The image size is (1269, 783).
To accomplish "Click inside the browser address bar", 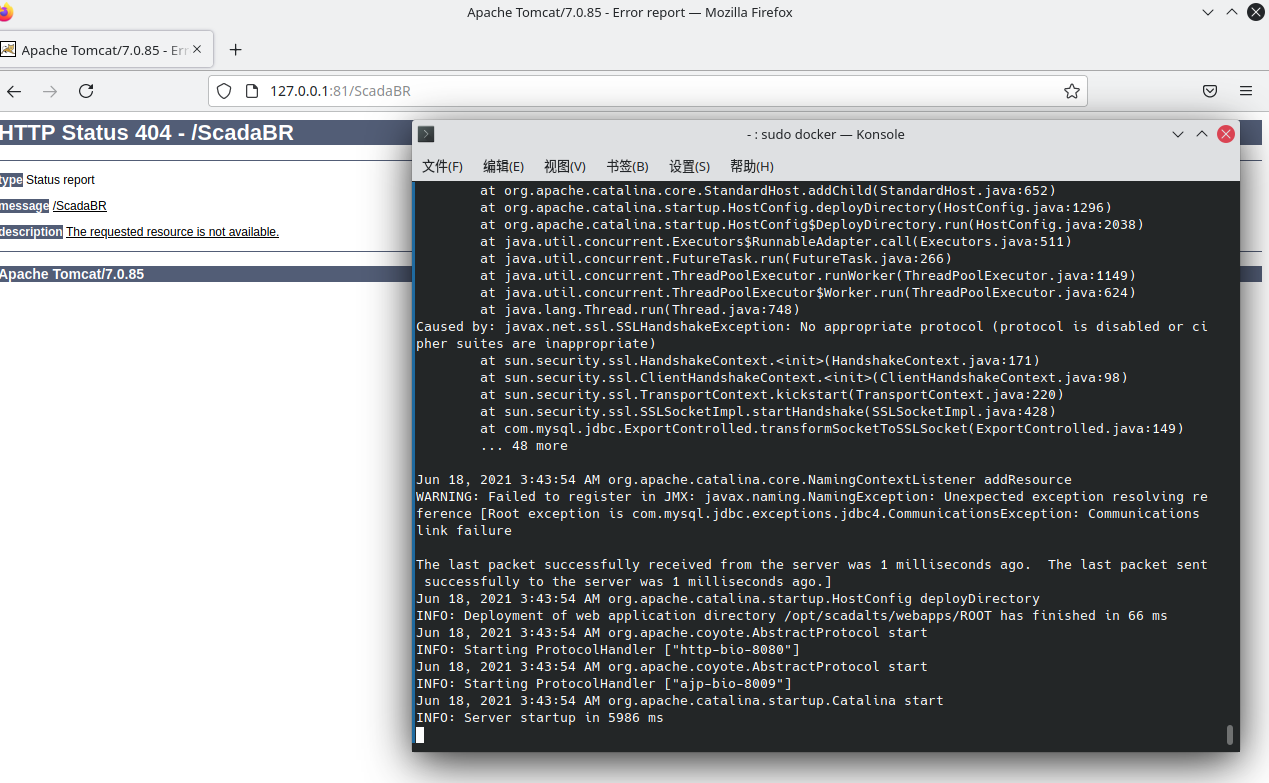I will click(x=600, y=91).
